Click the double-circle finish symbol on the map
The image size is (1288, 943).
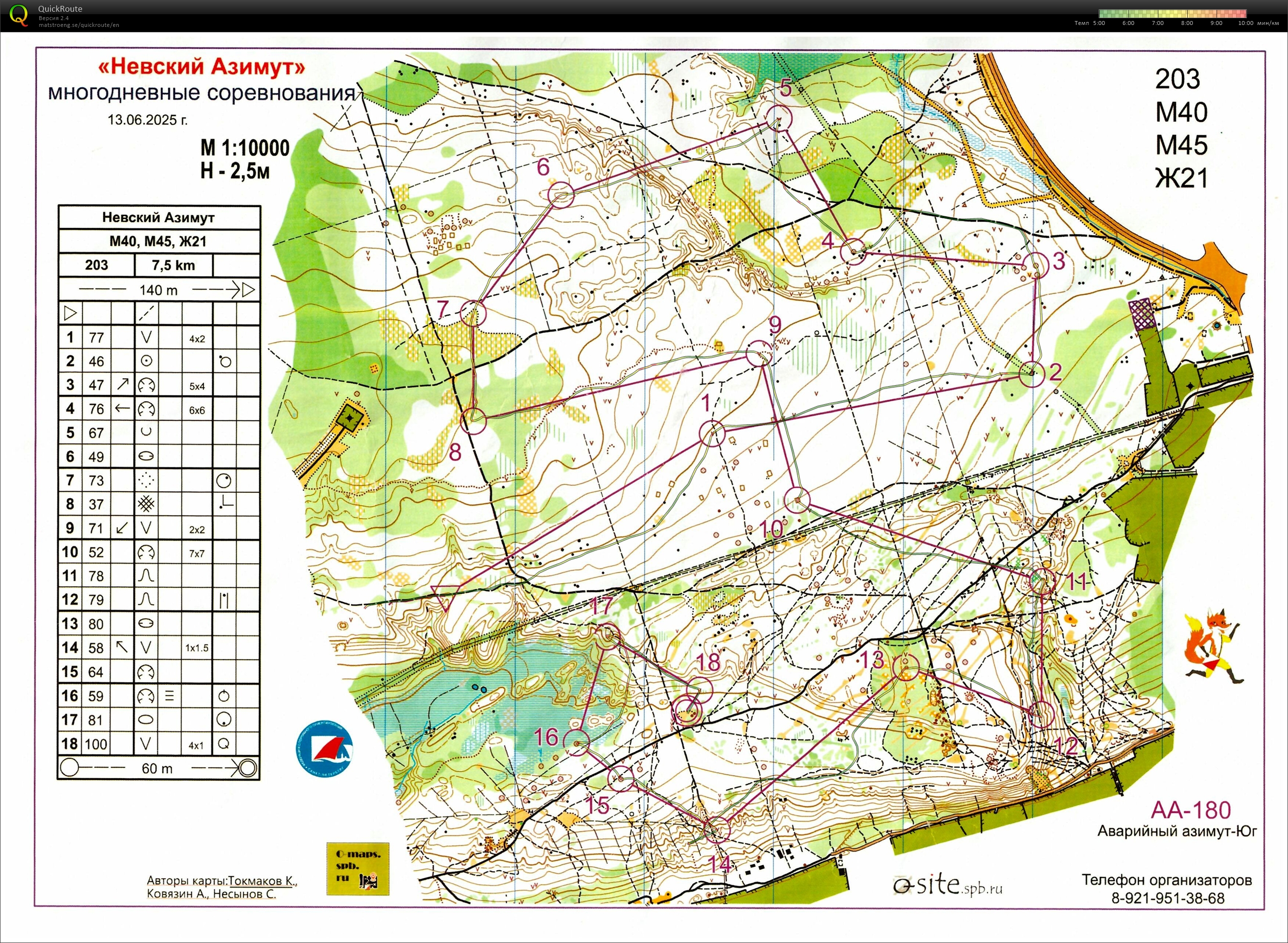(687, 711)
